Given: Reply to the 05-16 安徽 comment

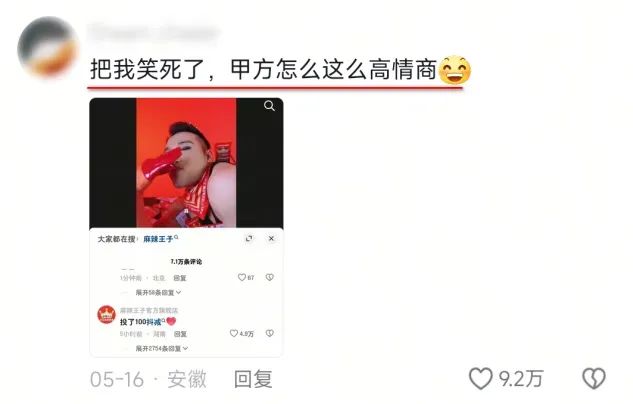Looking at the screenshot, I should click(253, 379).
